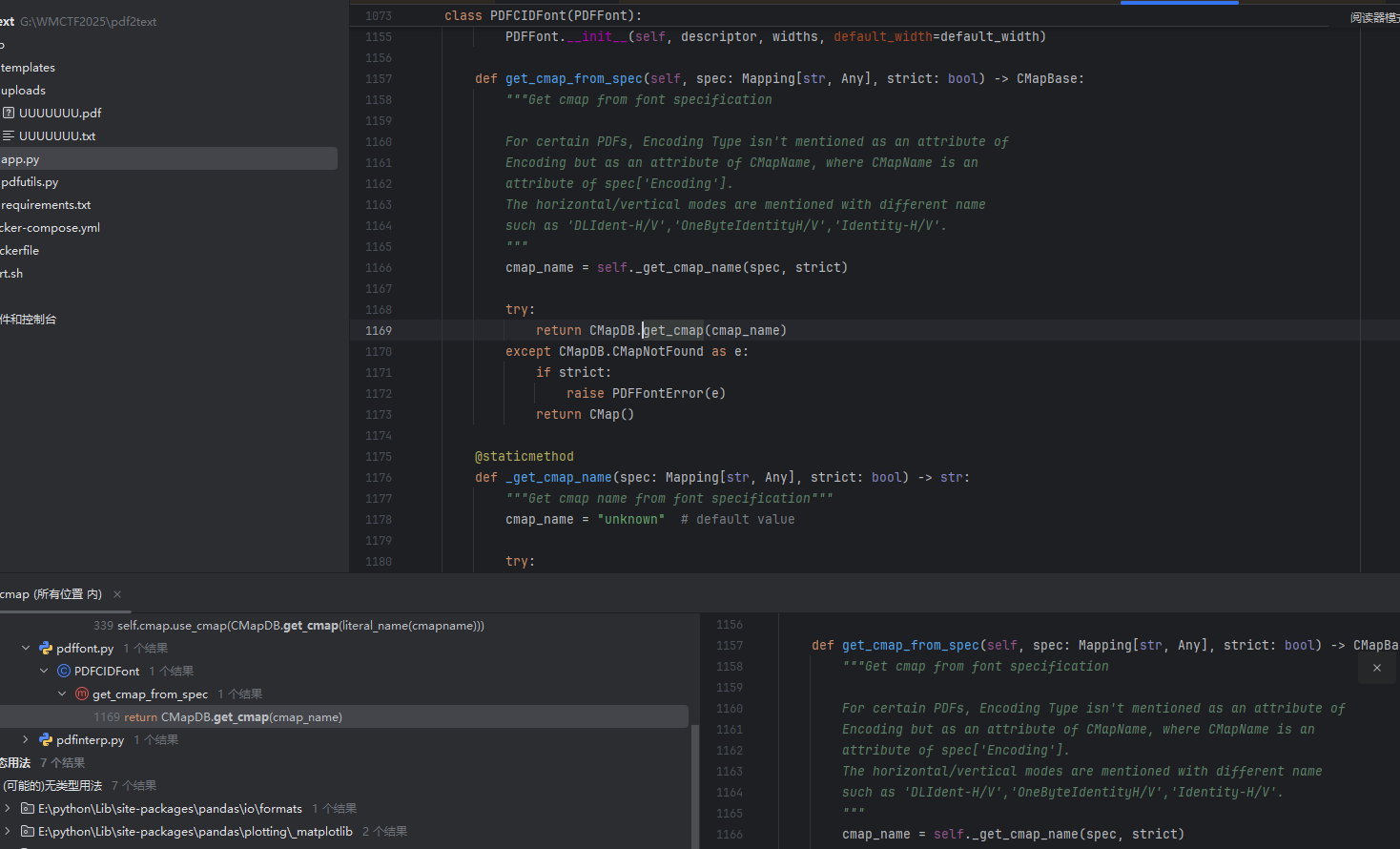
Task: Click line number 1157 in main editor gutter
Action: 379,78
